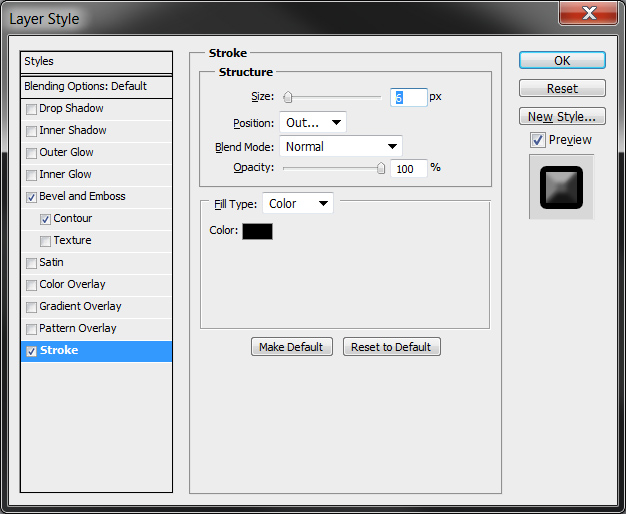Click Reset to Default button
Image resolution: width=626 pixels, height=514 pixels.
[391, 347]
